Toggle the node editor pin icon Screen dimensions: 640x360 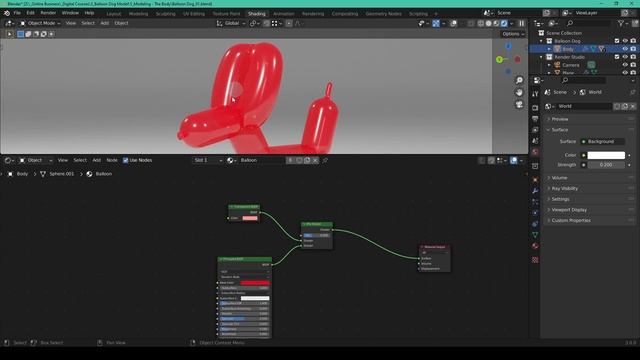(325, 160)
